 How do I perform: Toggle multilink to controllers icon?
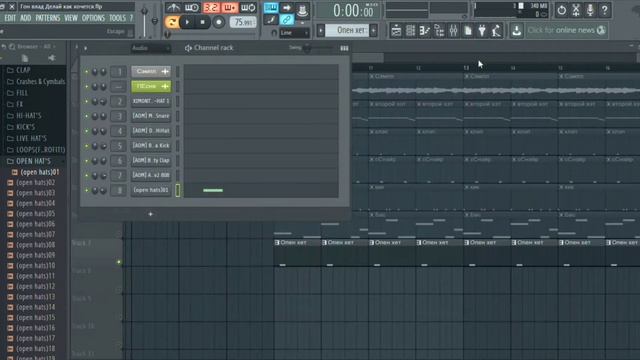click(287, 19)
